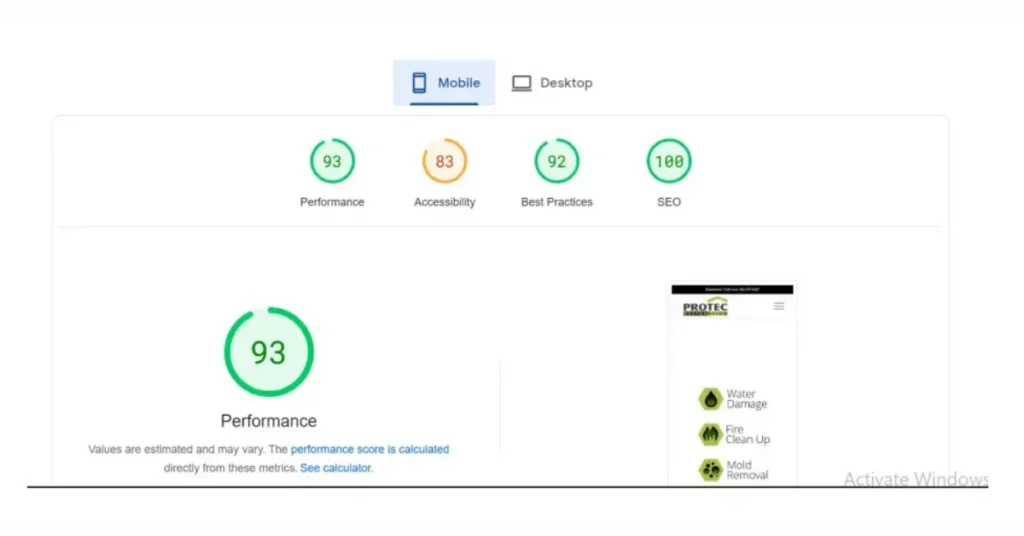1024x536 pixels.
Task: Jump to Performance score gauge 93 in summary row
Action: (332, 161)
